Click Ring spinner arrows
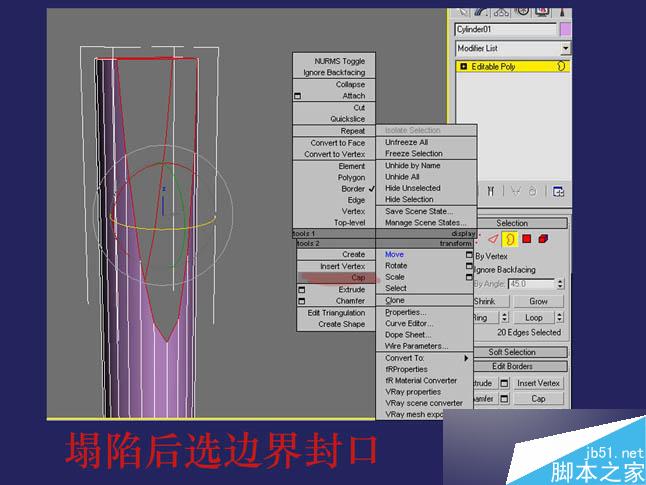 [x=504, y=317]
